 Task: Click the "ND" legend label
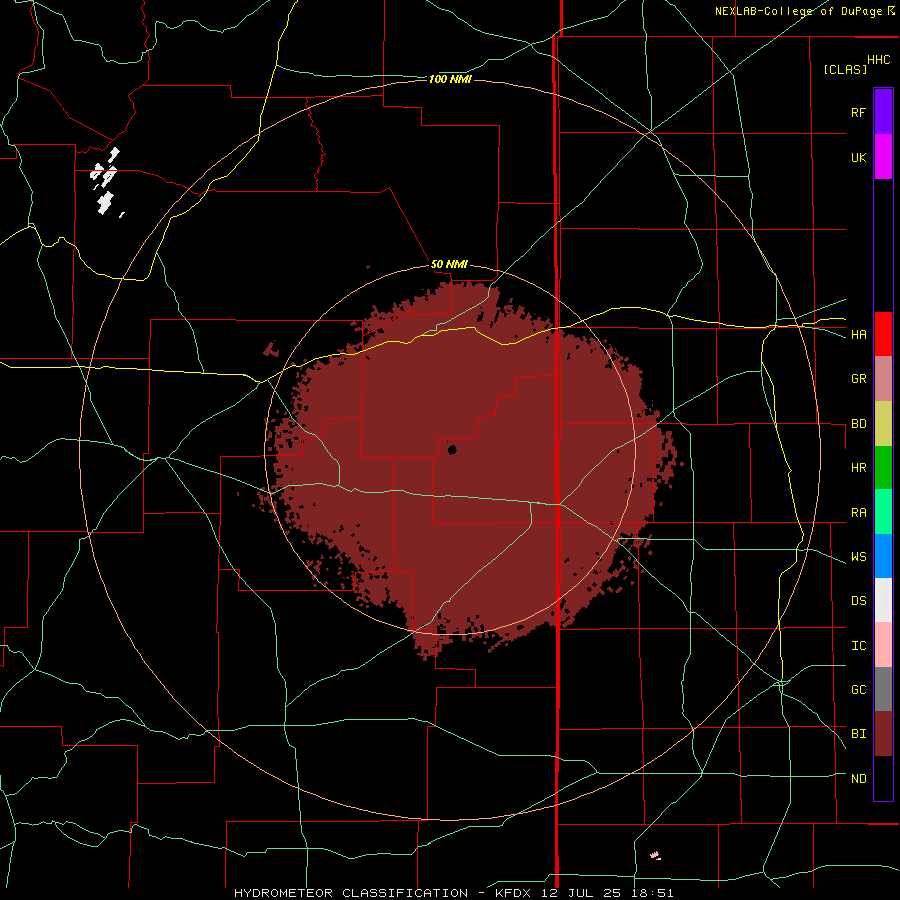coord(858,779)
